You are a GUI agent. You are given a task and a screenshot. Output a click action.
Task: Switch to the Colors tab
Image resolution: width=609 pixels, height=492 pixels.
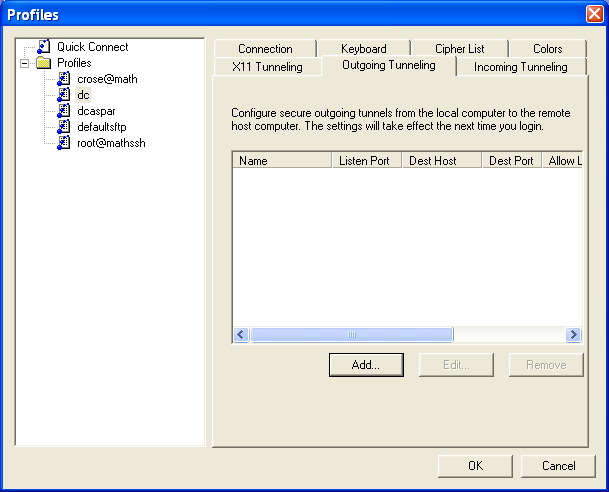pos(547,49)
